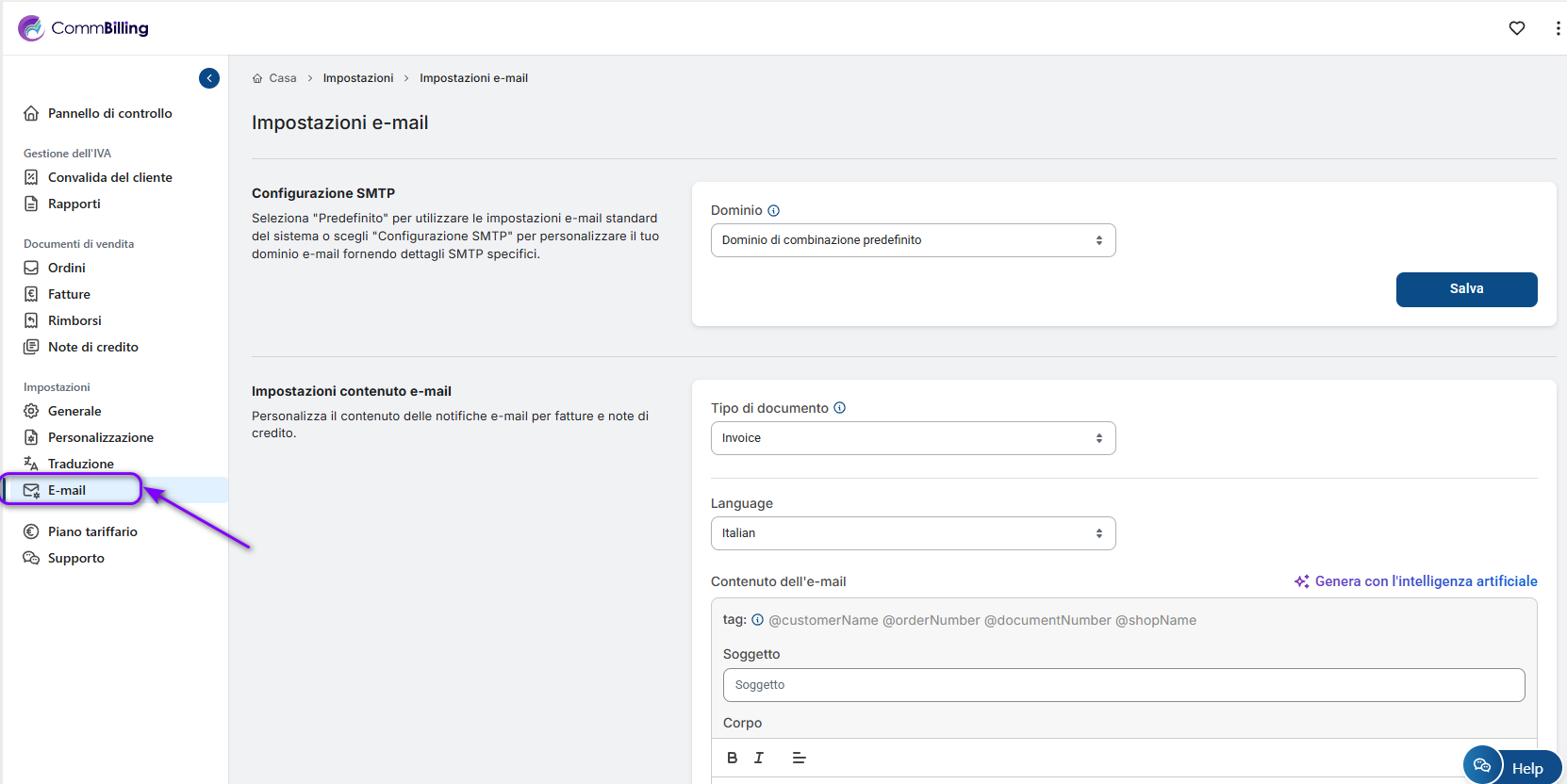Open the Help chat widget

coord(1512,767)
